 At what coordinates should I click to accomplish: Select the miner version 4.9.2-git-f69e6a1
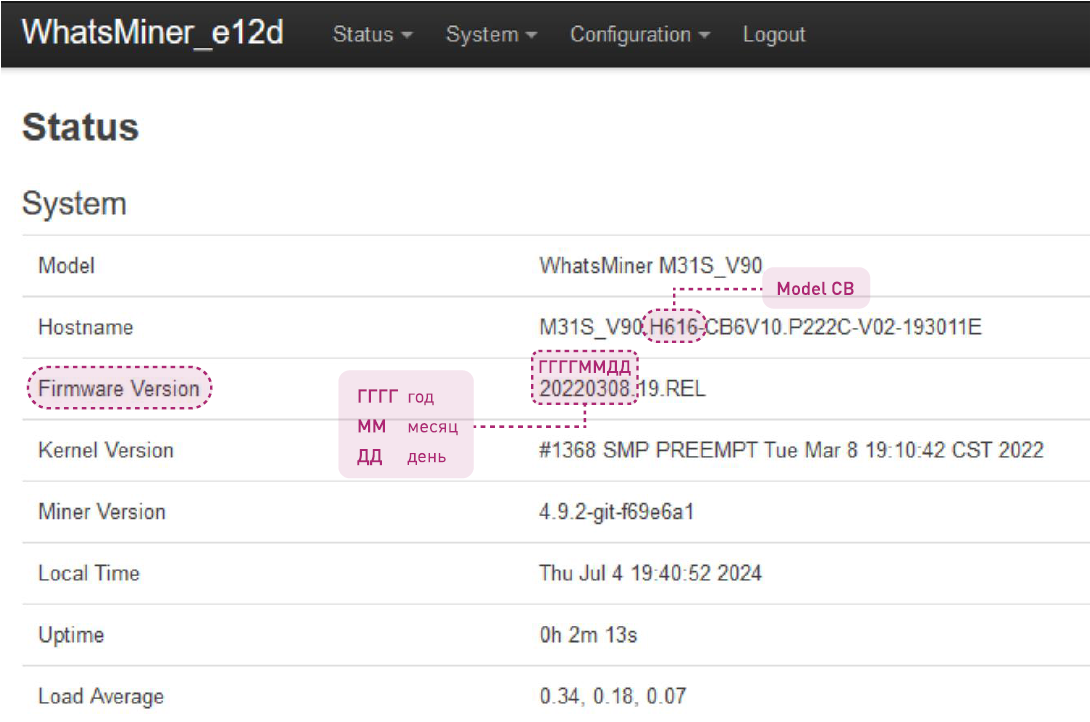click(x=617, y=512)
